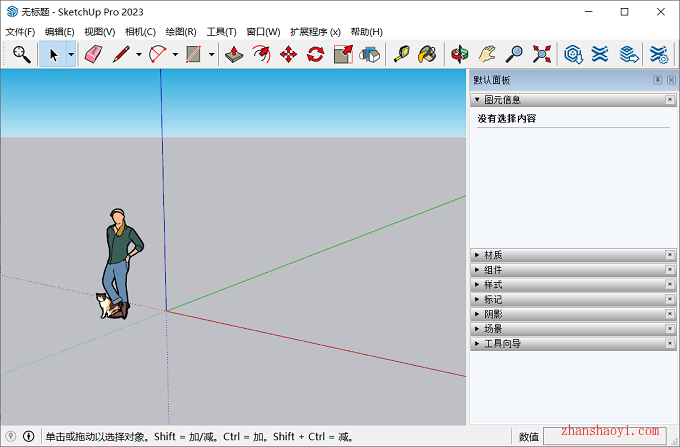Image resolution: width=680 pixels, height=447 pixels.
Task: Select the Tape Measure tool
Action: pos(401,54)
